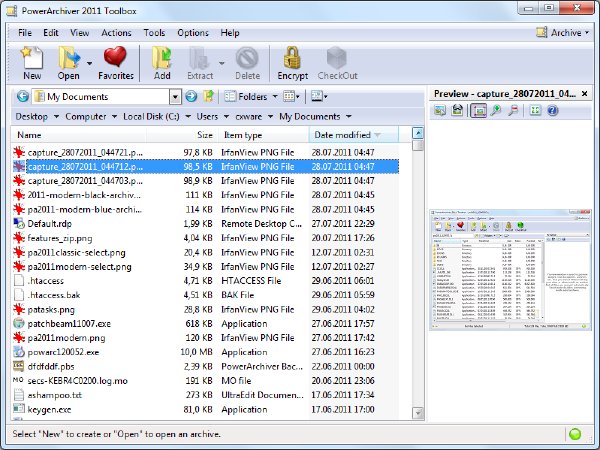Create a New archive from the toolbar
The image size is (600, 450).
tap(32, 63)
